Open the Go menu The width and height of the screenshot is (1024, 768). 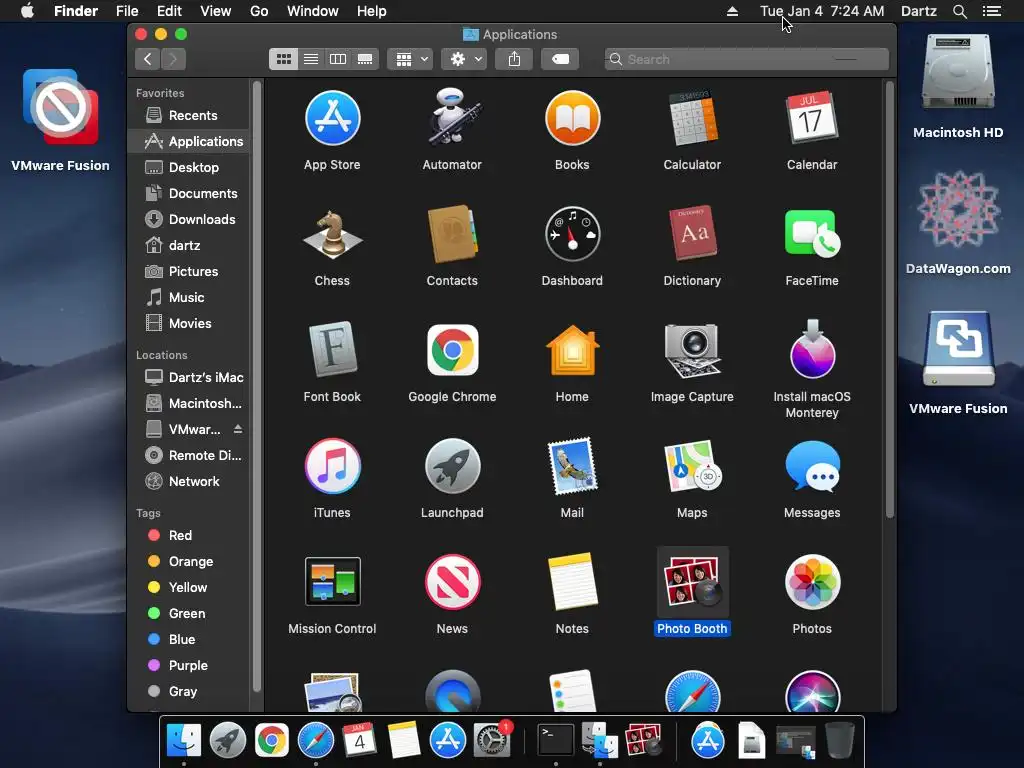pos(259,11)
